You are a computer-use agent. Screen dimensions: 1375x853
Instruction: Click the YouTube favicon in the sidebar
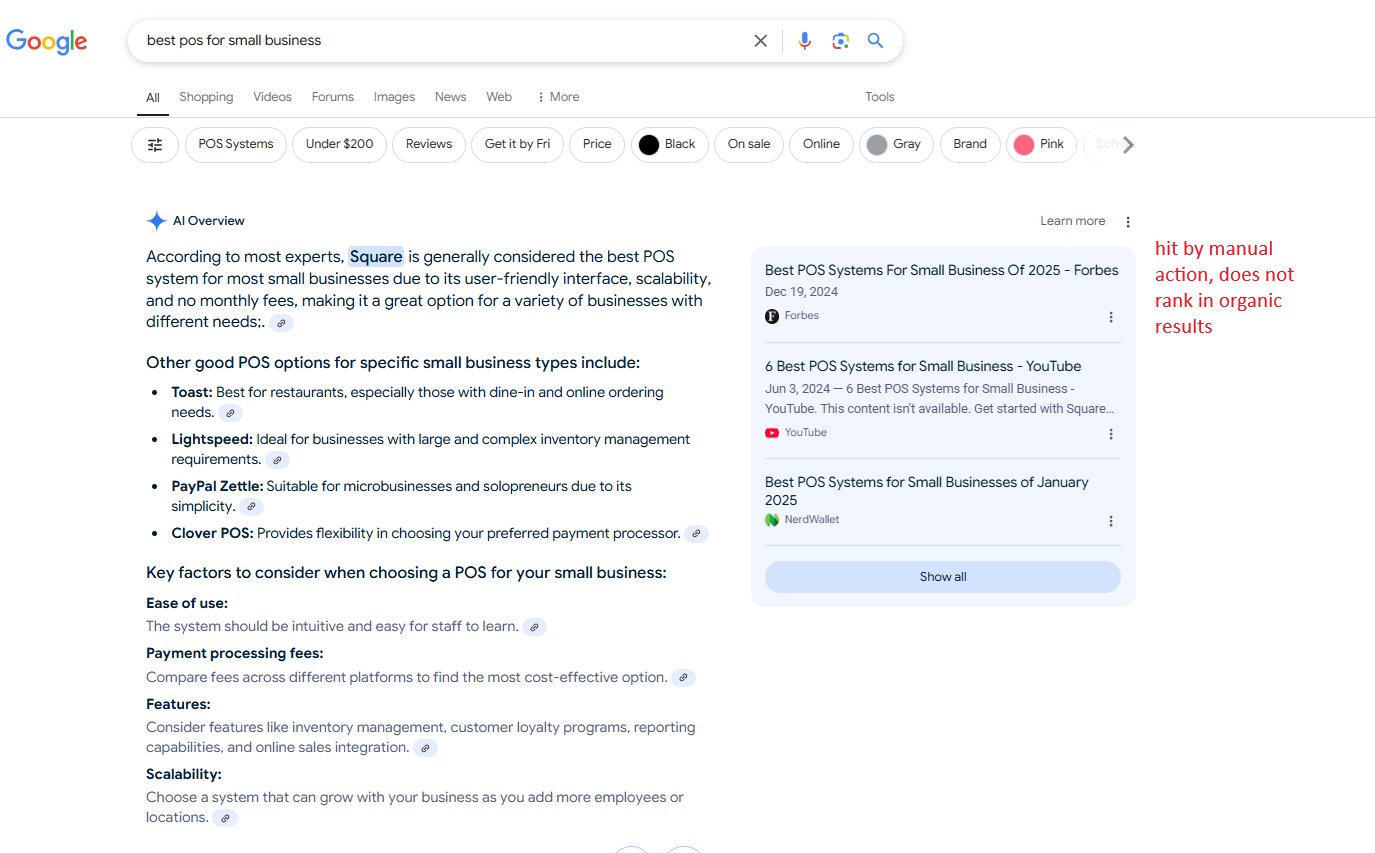tap(771, 432)
